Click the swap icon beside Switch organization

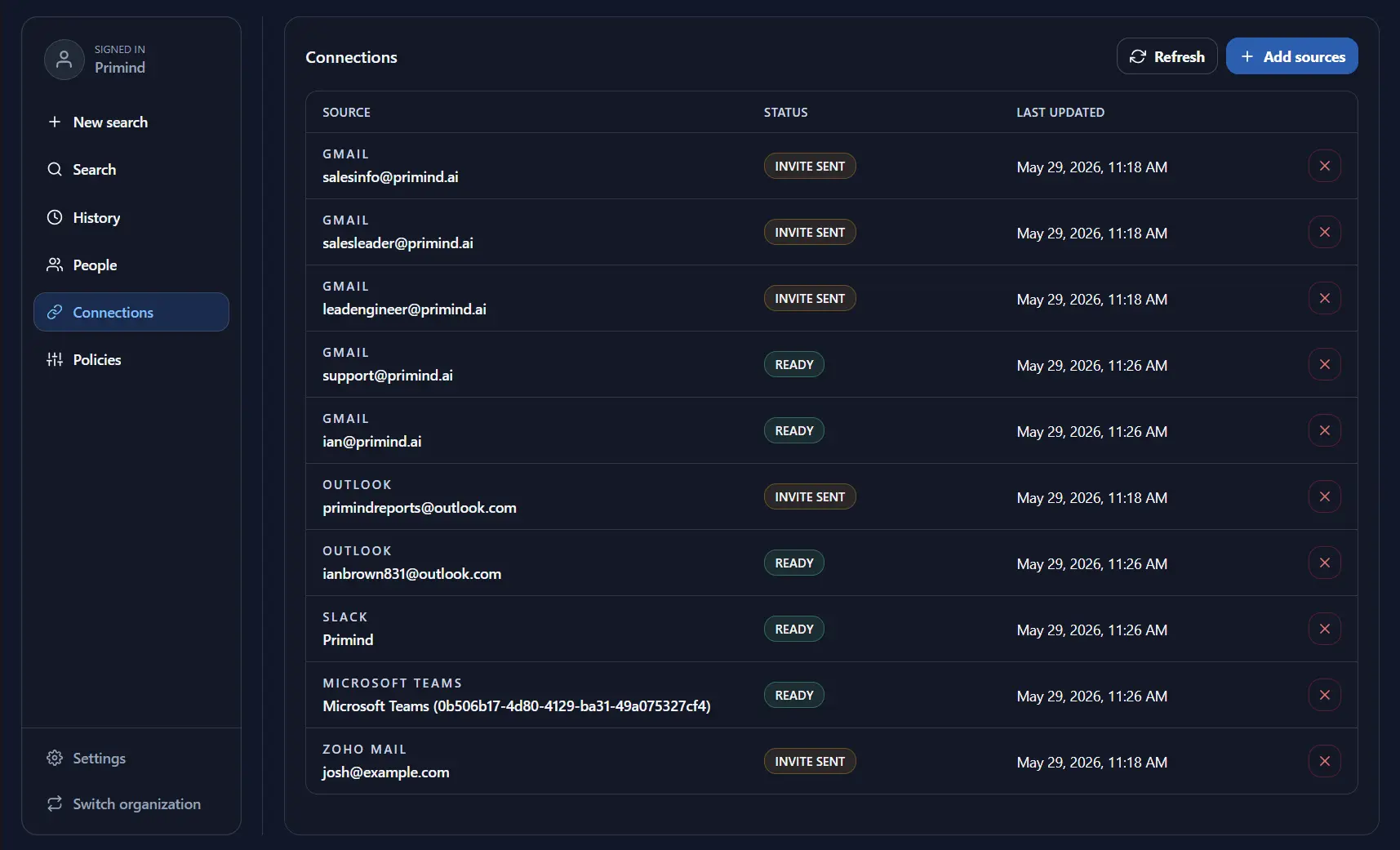55,803
